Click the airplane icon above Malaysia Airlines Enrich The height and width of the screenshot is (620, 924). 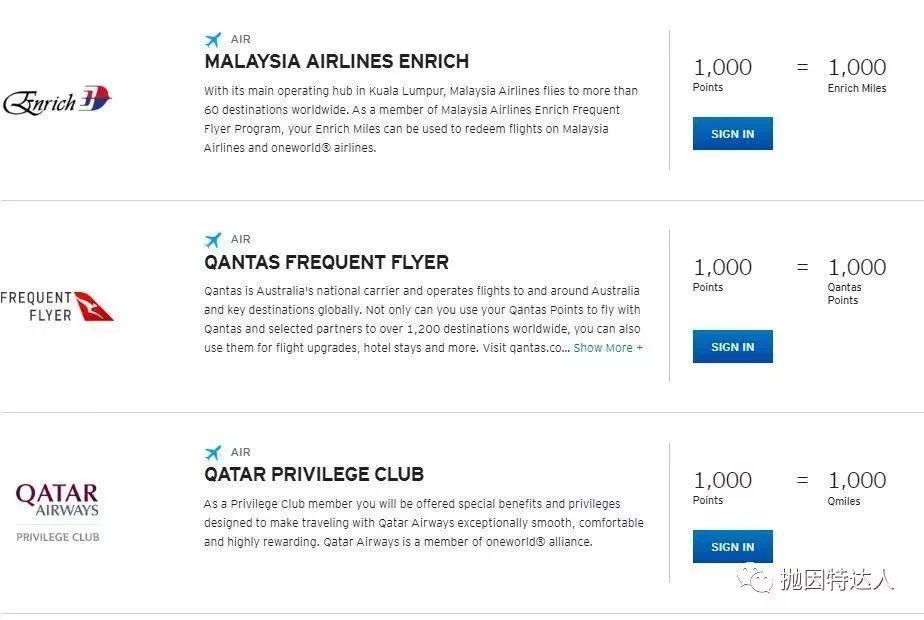[213, 39]
